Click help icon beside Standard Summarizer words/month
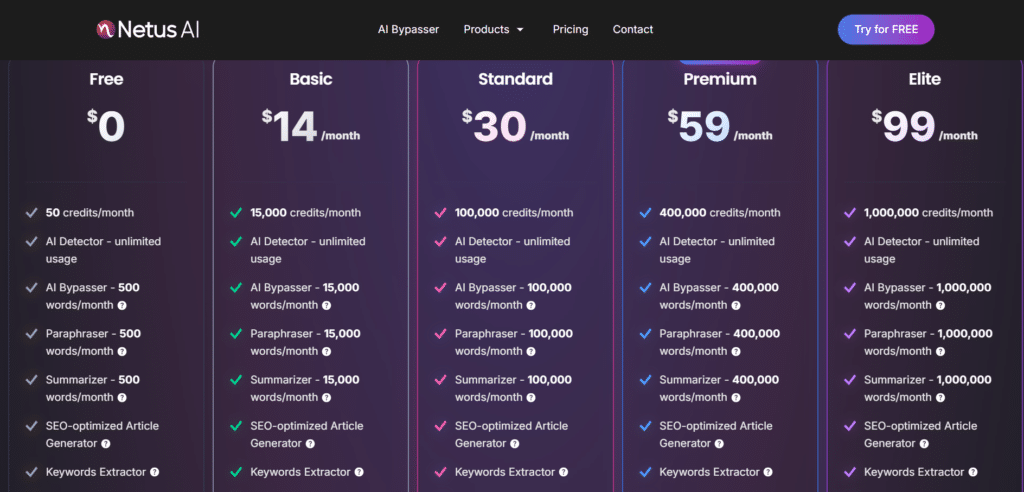The height and width of the screenshot is (492, 1024). [531, 397]
